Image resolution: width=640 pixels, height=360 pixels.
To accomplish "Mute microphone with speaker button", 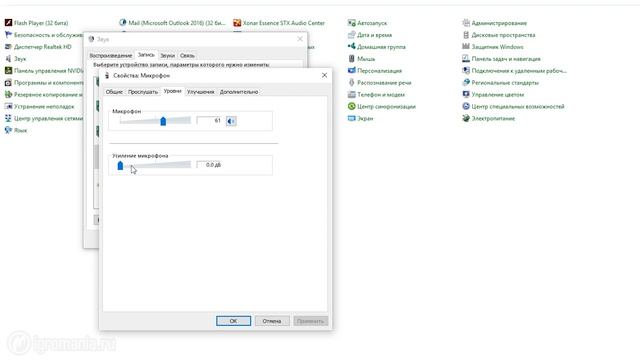I will (x=231, y=121).
